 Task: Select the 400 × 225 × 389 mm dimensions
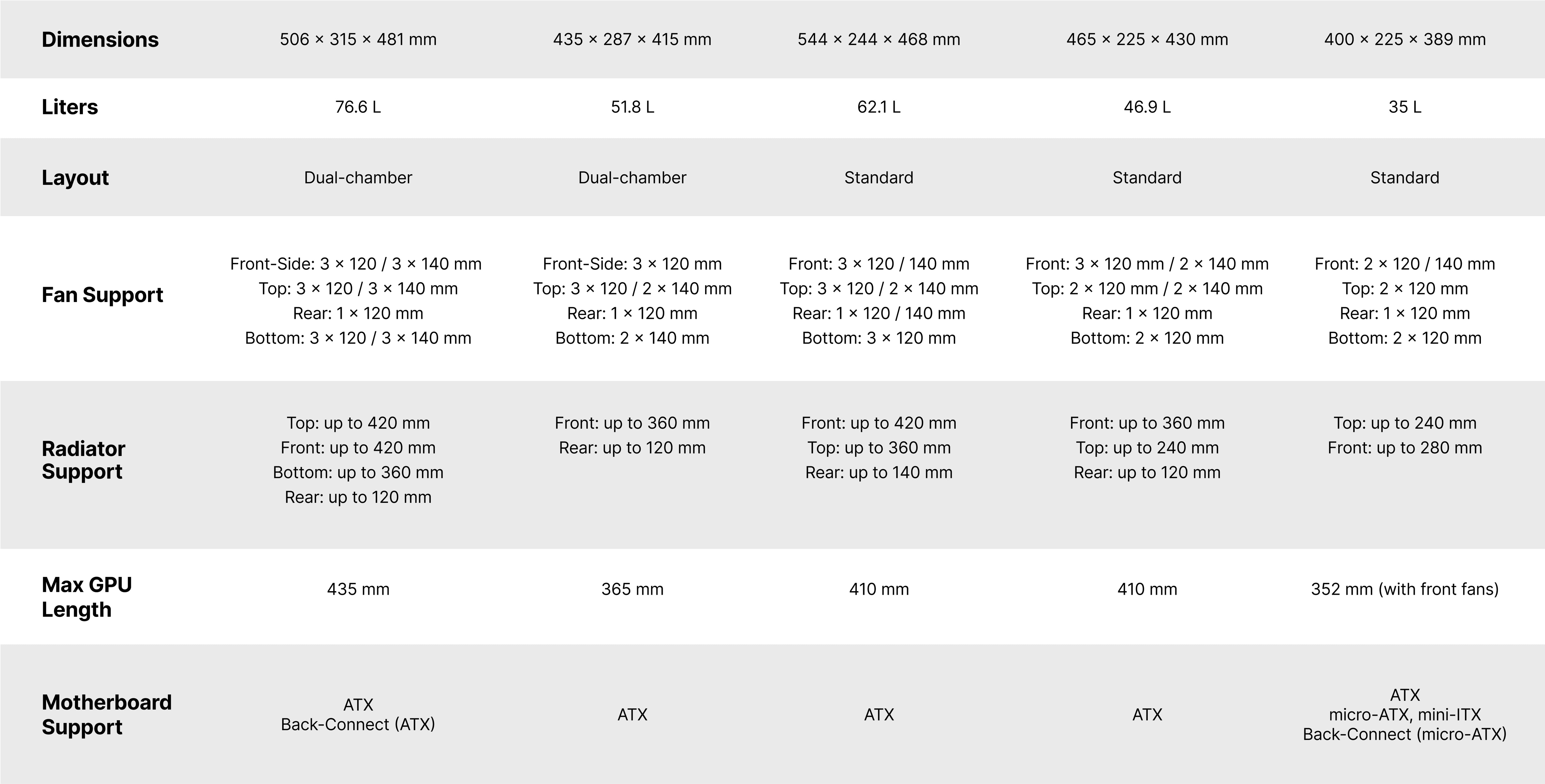point(1405,40)
